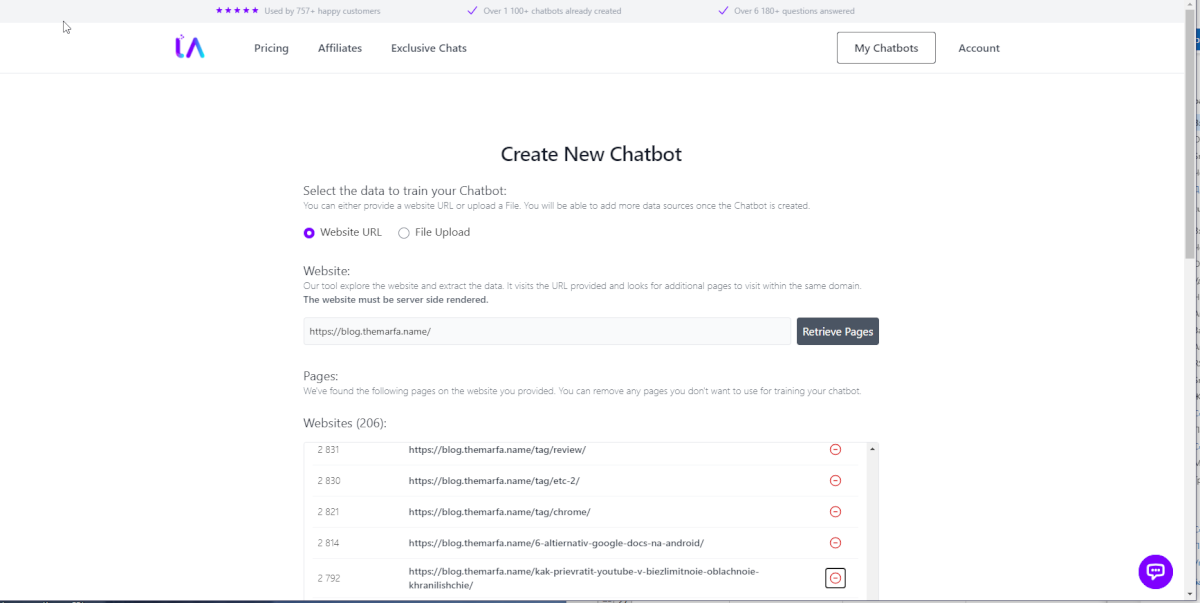Open the Affiliates menu item
This screenshot has width=1200, height=603.
340,48
